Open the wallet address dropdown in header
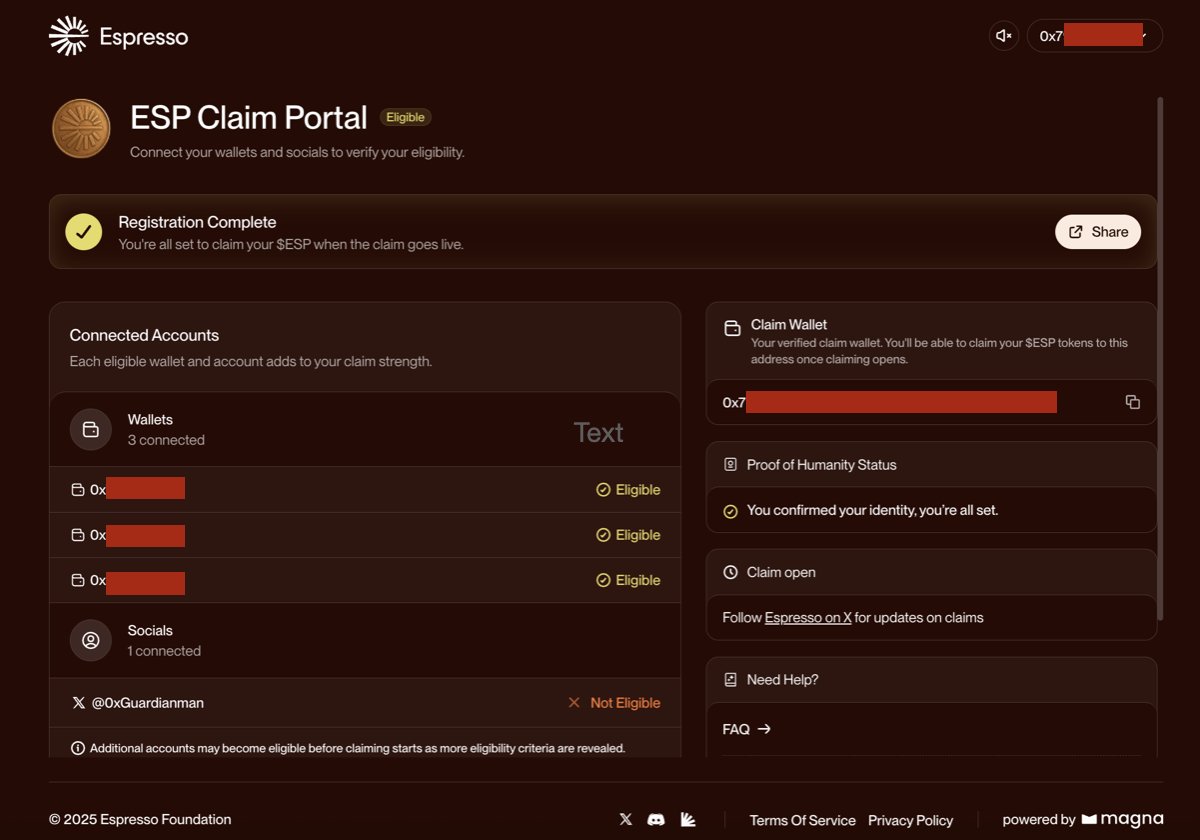1200x840 pixels. pyautogui.click(x=1095, y=36)
